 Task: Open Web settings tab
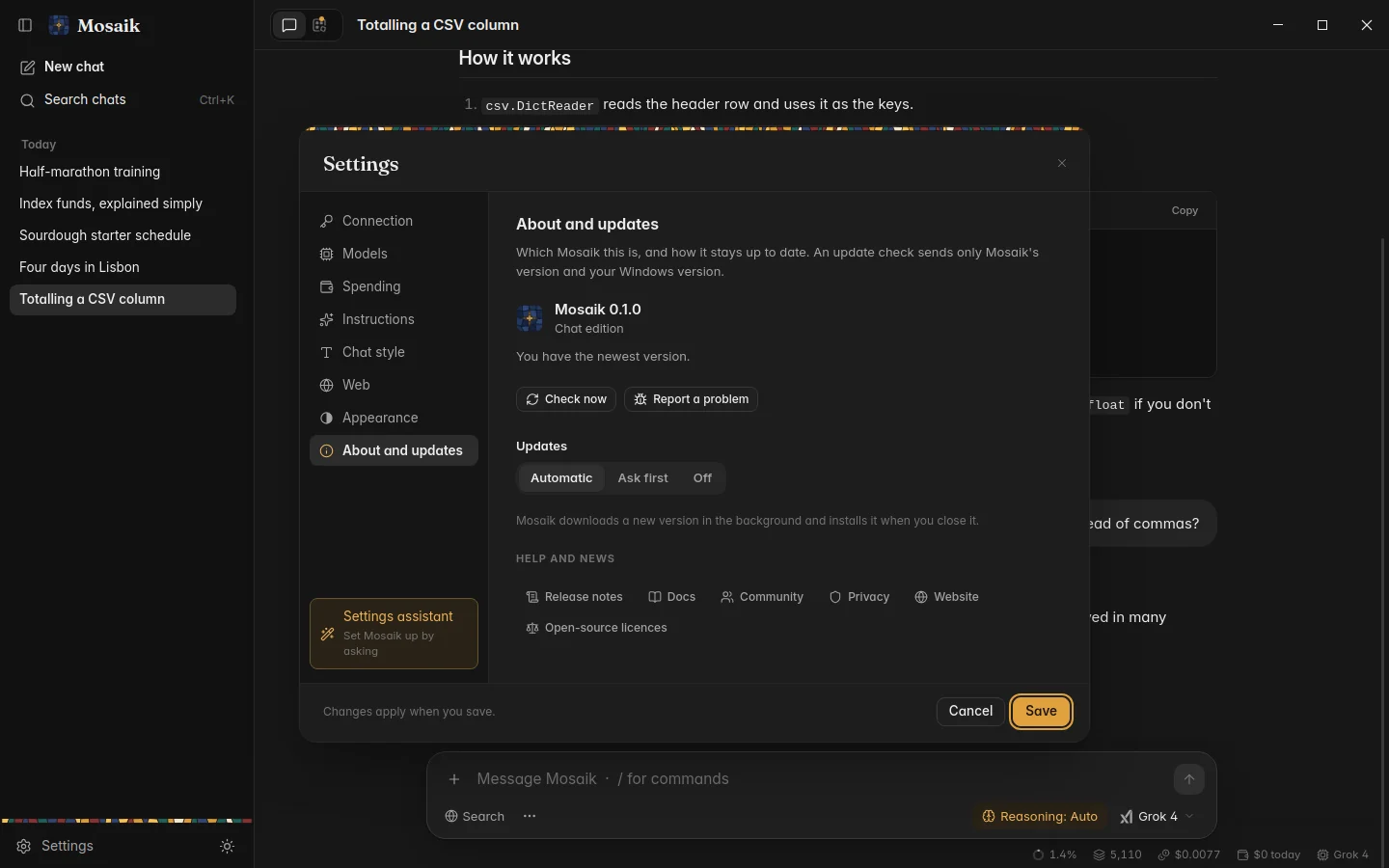point(394,385)
